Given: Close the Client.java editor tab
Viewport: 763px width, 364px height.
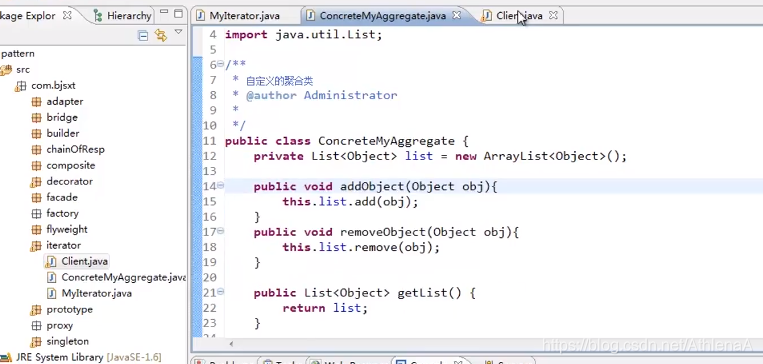Looking at the screenshot, I should coord(553,15).
